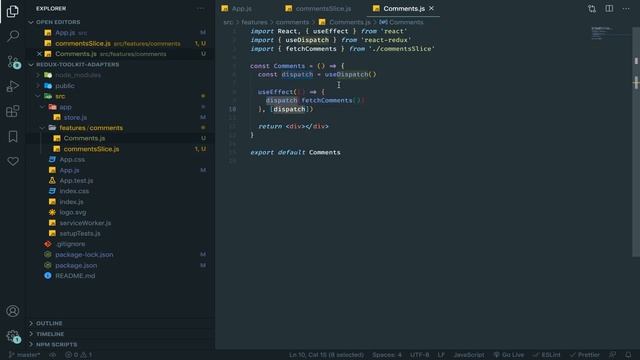Screen dimensions: 640x360
Task: Open errors and warnings status item
Action: coord(78,355)
